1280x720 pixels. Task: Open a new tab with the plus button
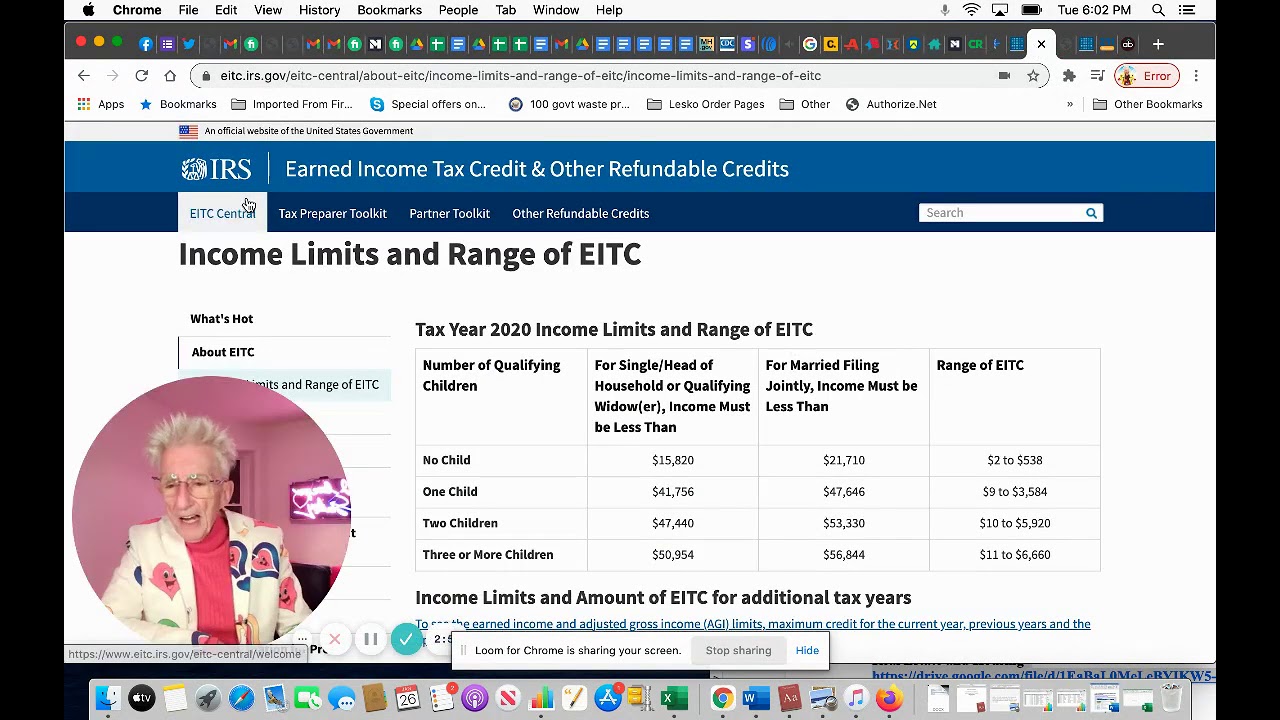[1158, 44]
